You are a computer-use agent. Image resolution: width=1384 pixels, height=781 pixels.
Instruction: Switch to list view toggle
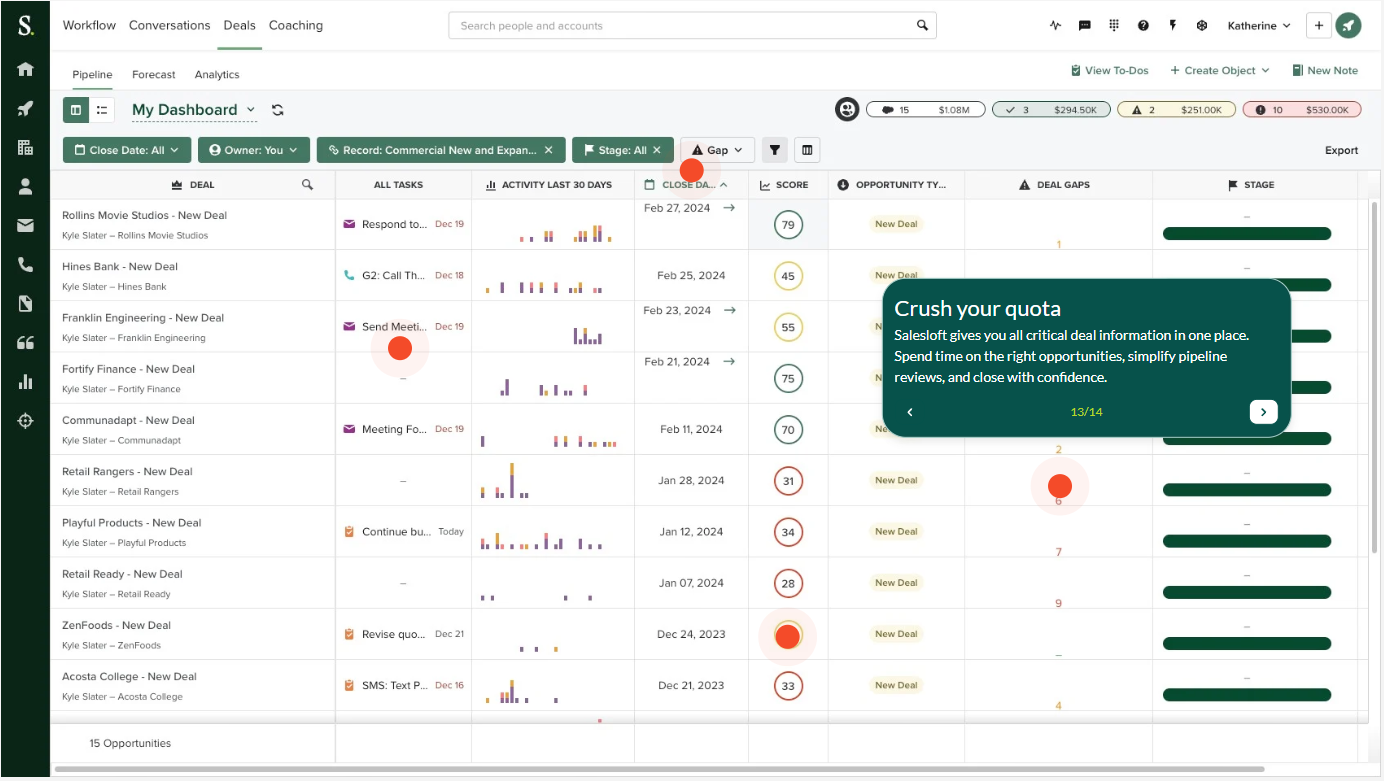[102, 110]
